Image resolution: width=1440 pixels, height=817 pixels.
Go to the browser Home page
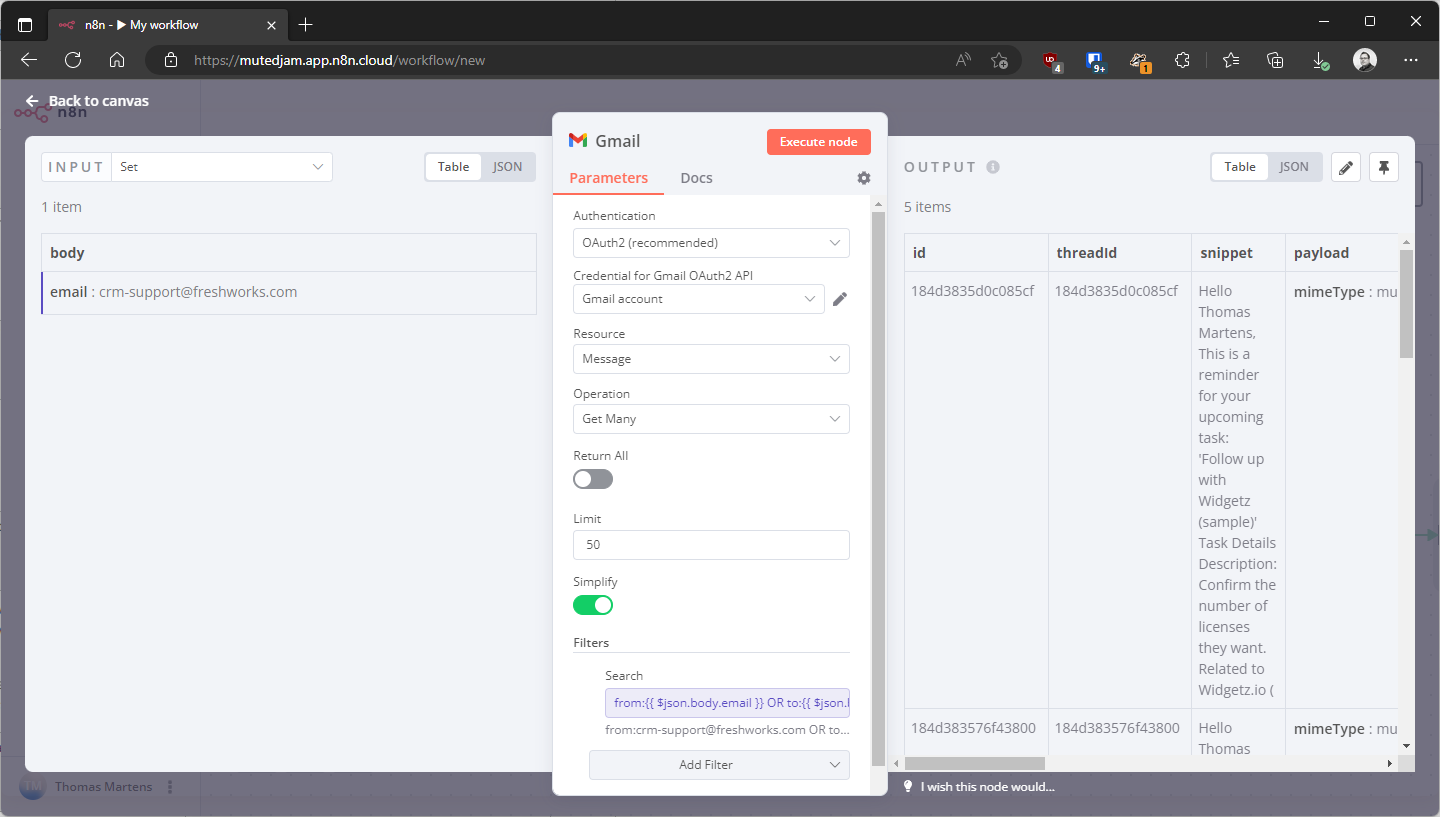tap(117, 60)
